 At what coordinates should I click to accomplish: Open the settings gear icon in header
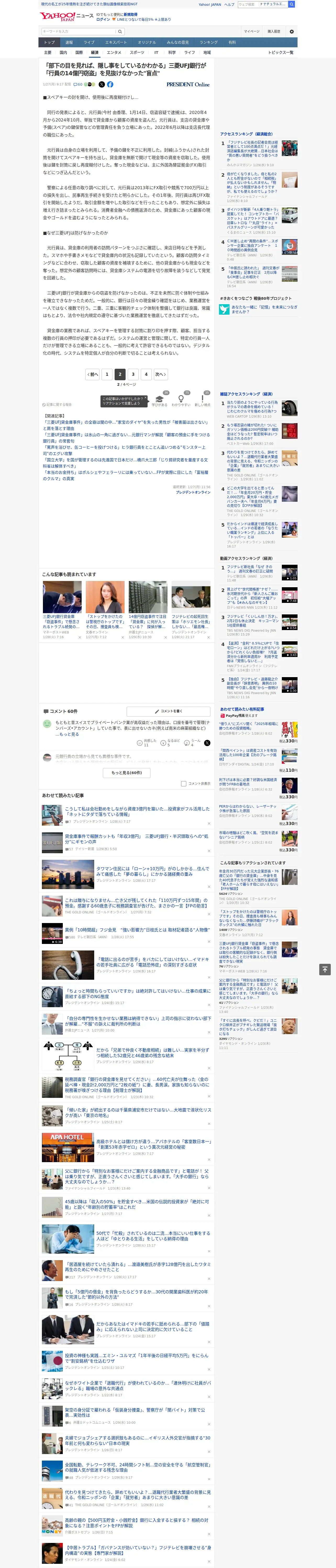(x=292, y=31)
